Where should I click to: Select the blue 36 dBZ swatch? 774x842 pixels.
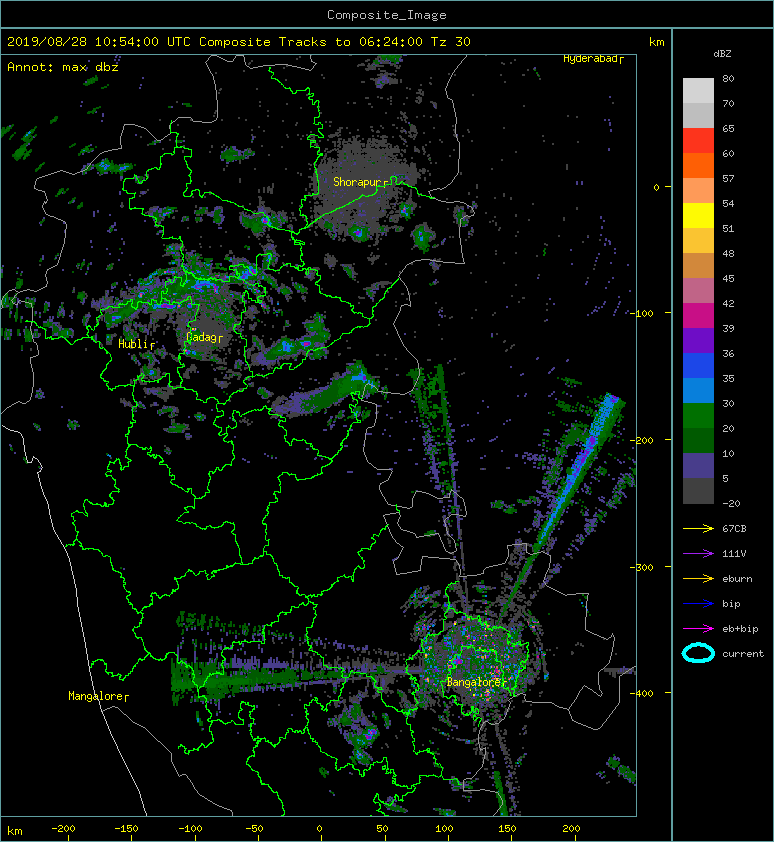pos(698,365)
